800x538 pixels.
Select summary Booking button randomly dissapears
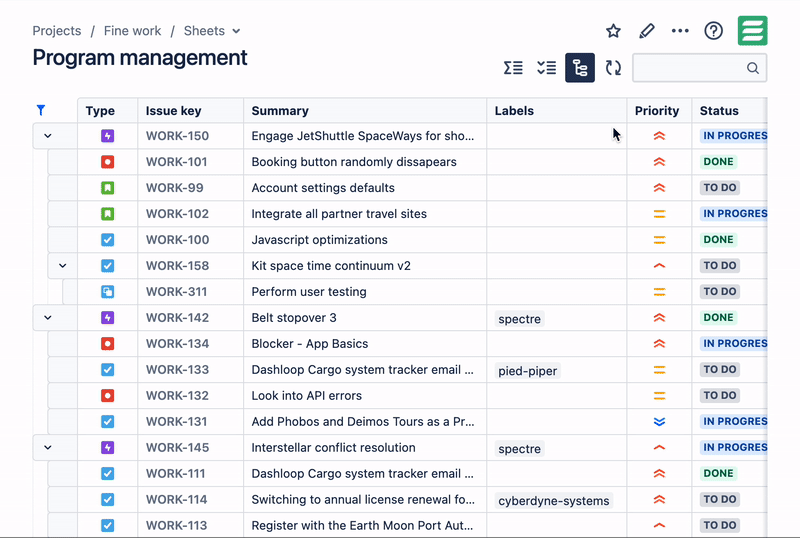point(354,162)
